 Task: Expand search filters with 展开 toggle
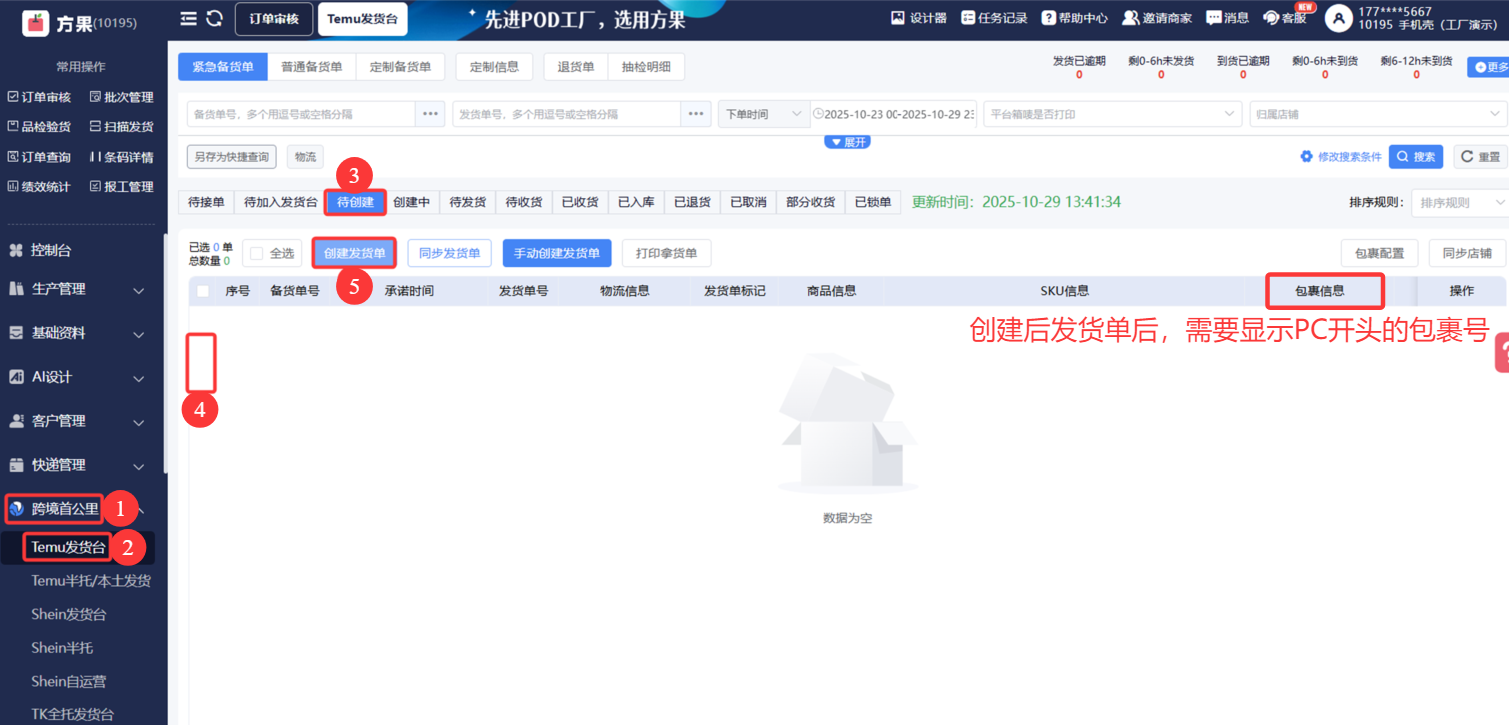coord(847,142)
